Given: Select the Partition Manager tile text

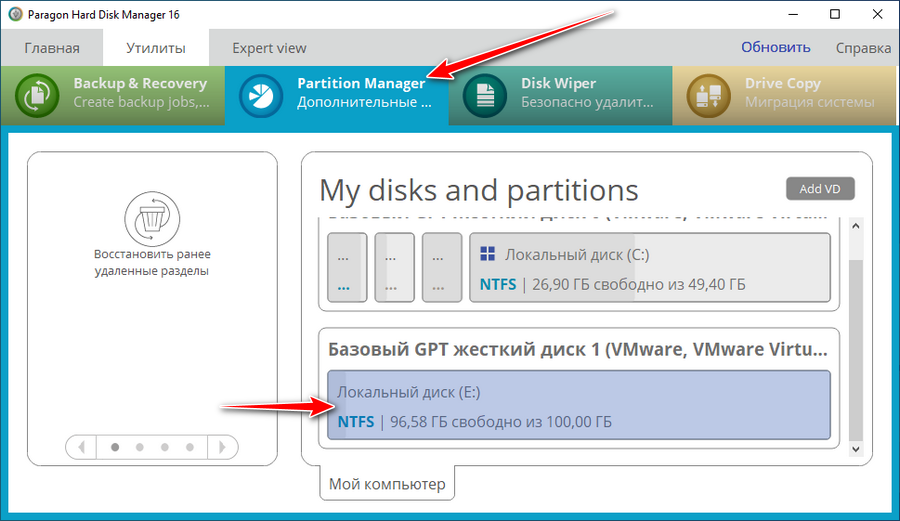Looking at the screenshot, I should pyautogui.click(x=364, y=92).
